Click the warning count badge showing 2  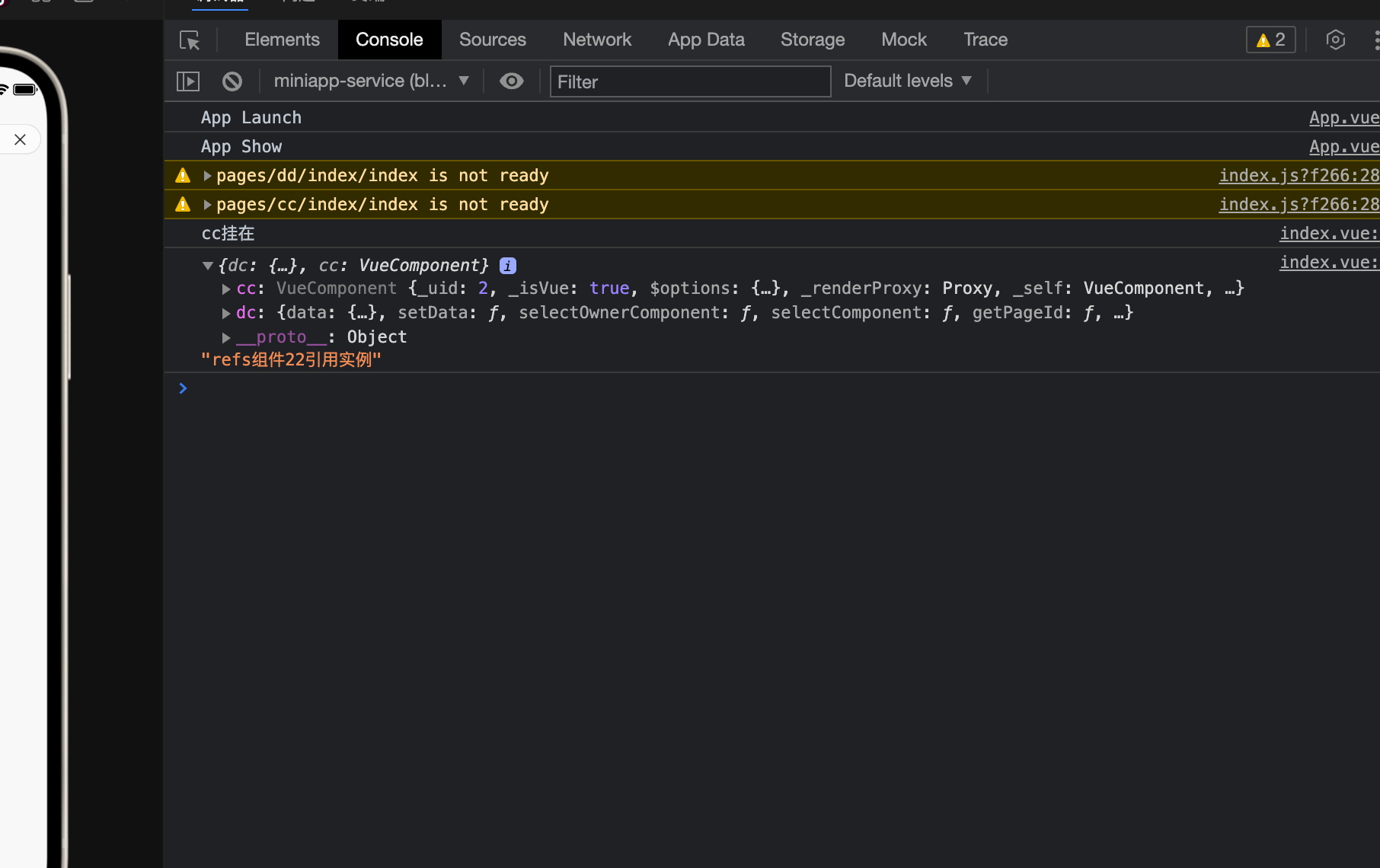1270,40
